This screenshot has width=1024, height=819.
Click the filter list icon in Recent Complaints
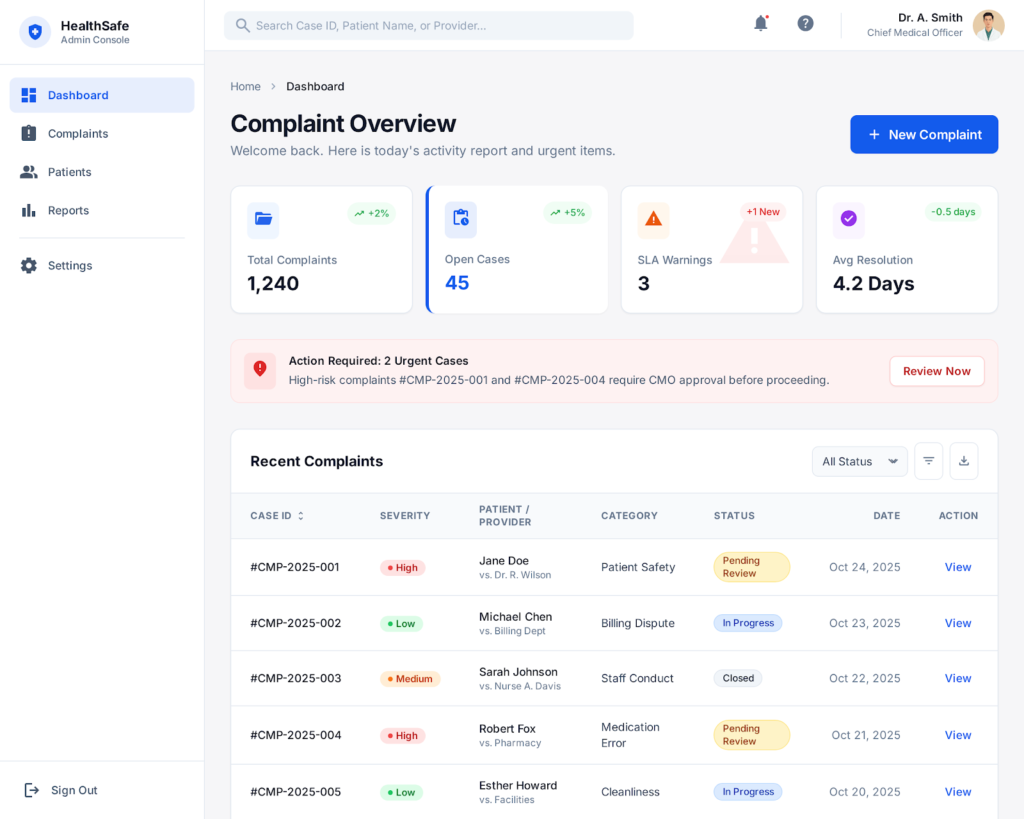[928, 461]
